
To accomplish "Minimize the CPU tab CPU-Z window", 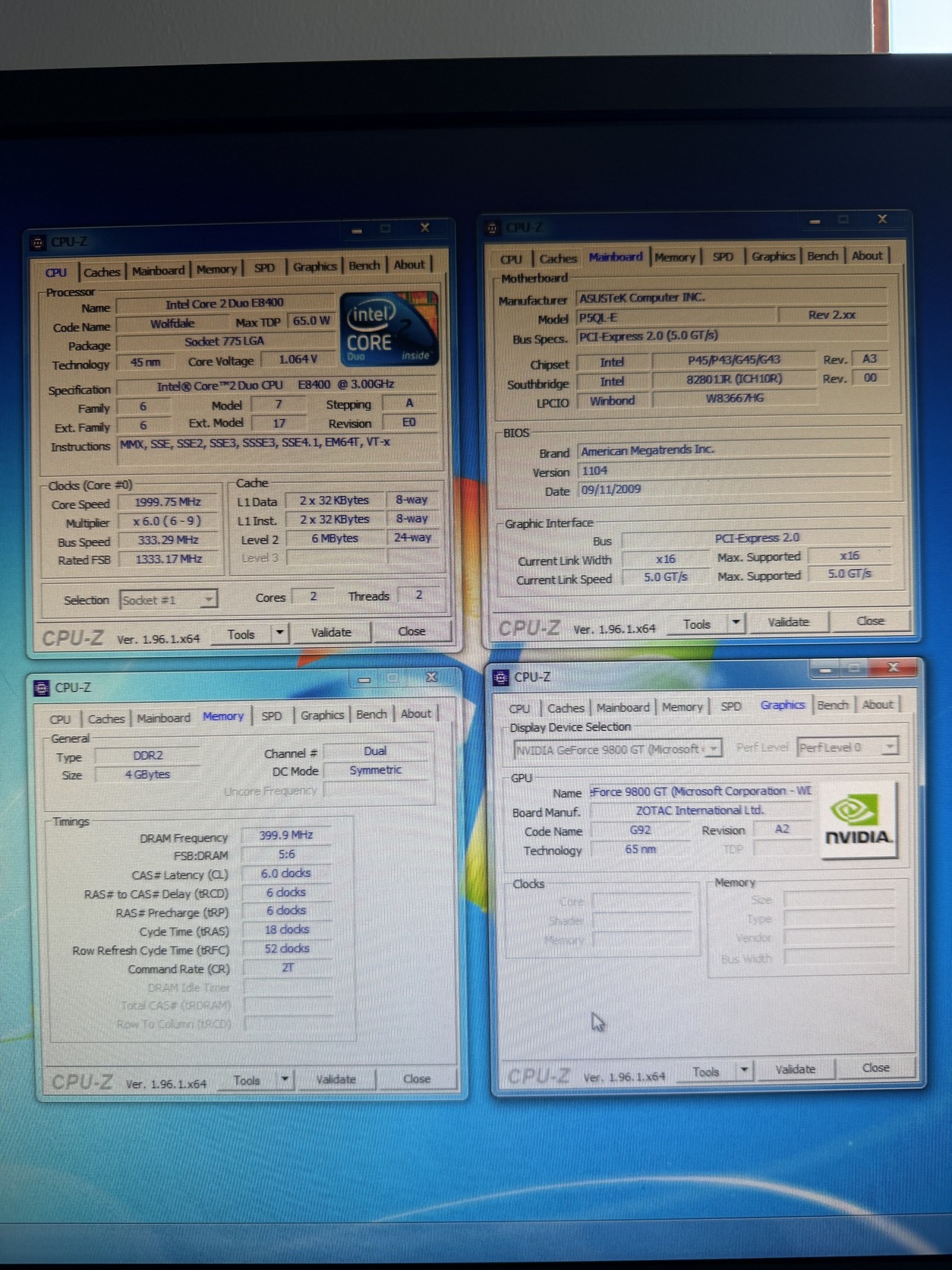I will point(357,229).
